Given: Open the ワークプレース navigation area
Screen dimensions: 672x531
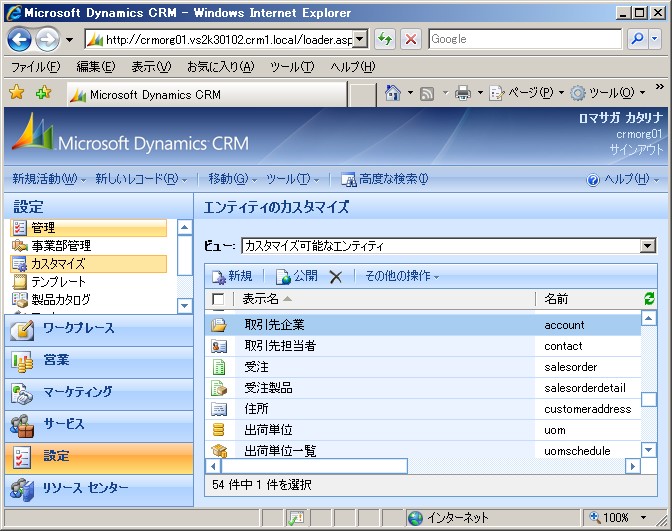Looking at the screenshot, I should point(99,330).
